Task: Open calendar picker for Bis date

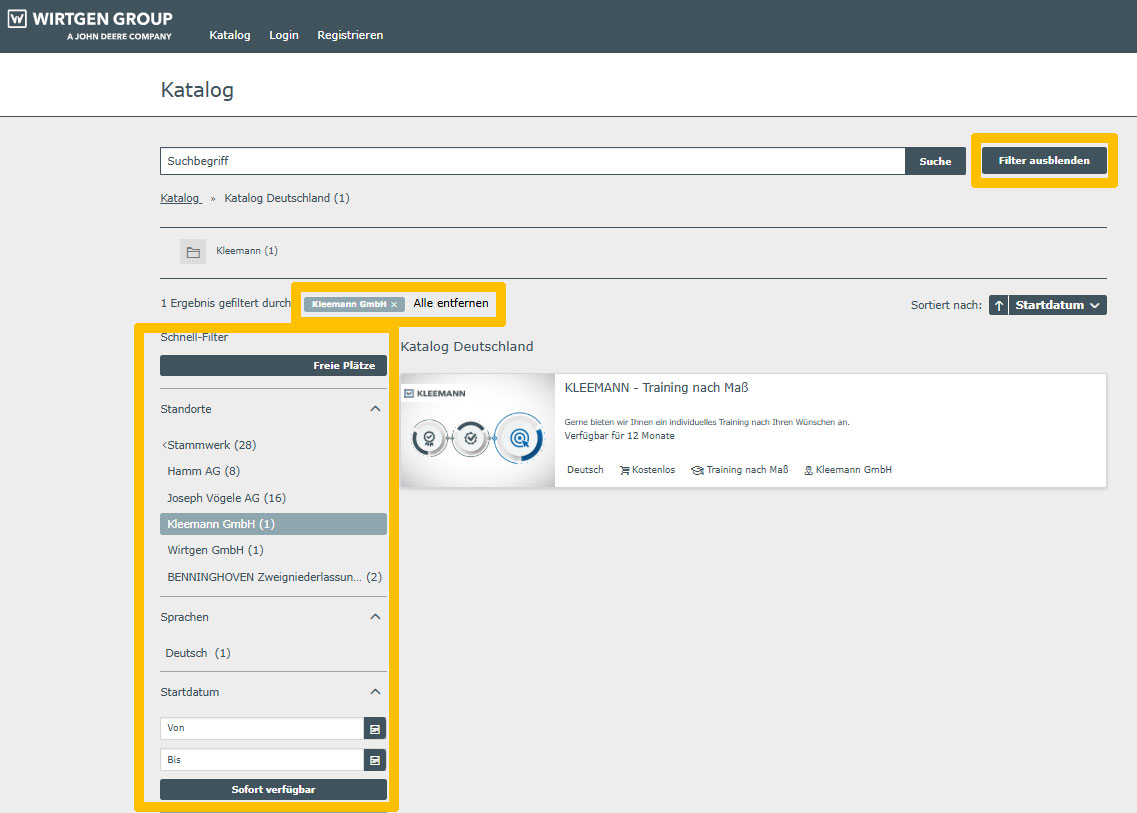Action: pos(374,761)
